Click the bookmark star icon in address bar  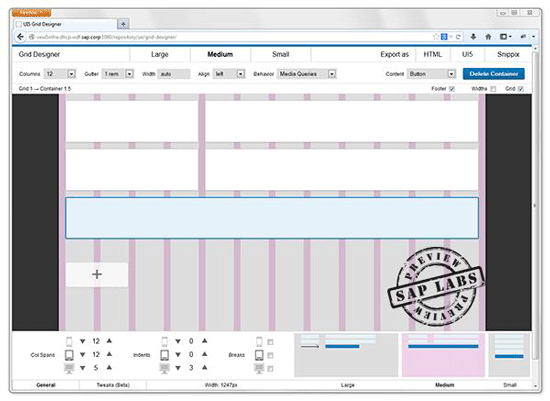(x=436, y=36)
